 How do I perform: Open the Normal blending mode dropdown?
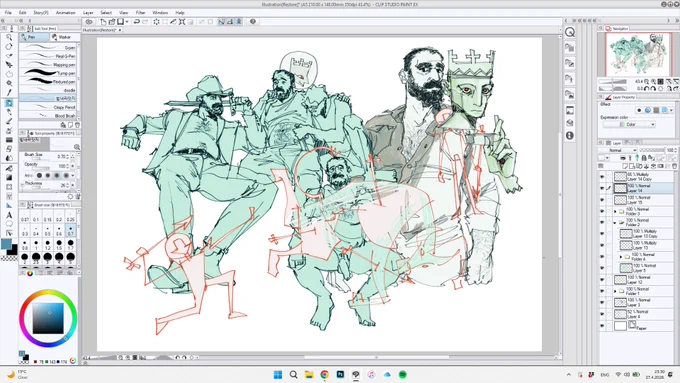tap(617, 150)
